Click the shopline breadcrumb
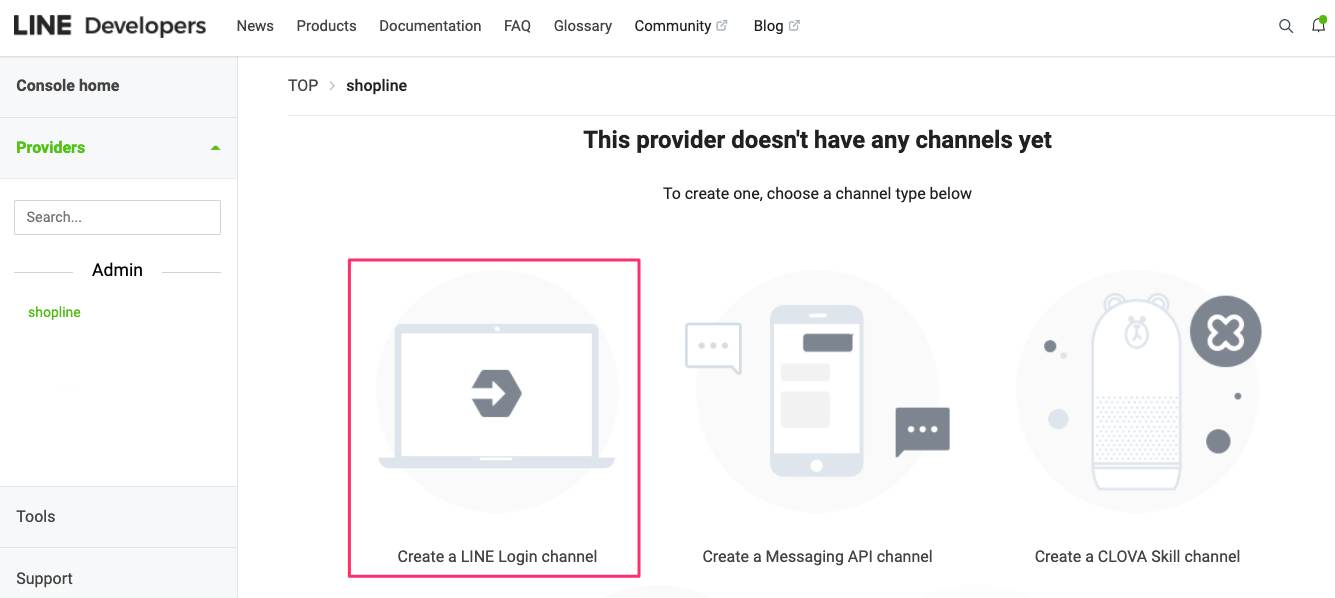Viewport: 1335px width, 598px height. click(377, 86)
